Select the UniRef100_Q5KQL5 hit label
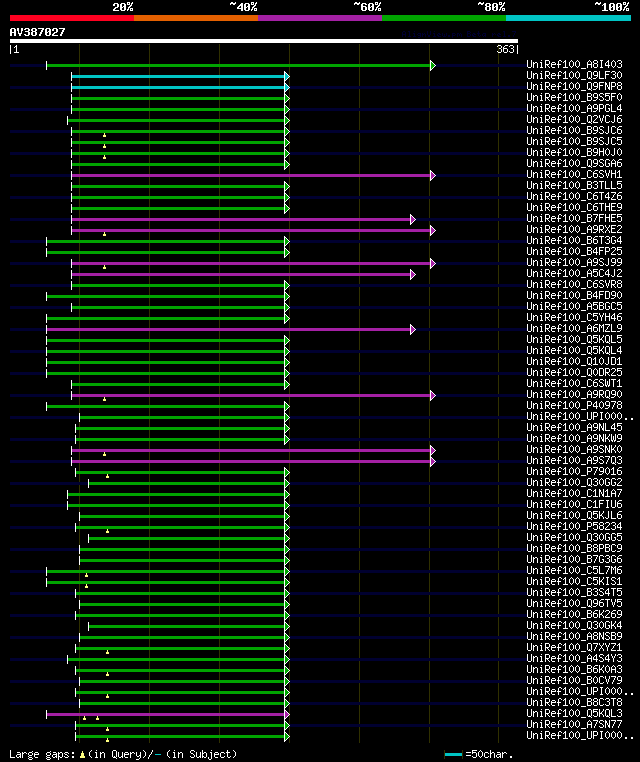The width and height of the screenshot is (640, 762). 574,339
